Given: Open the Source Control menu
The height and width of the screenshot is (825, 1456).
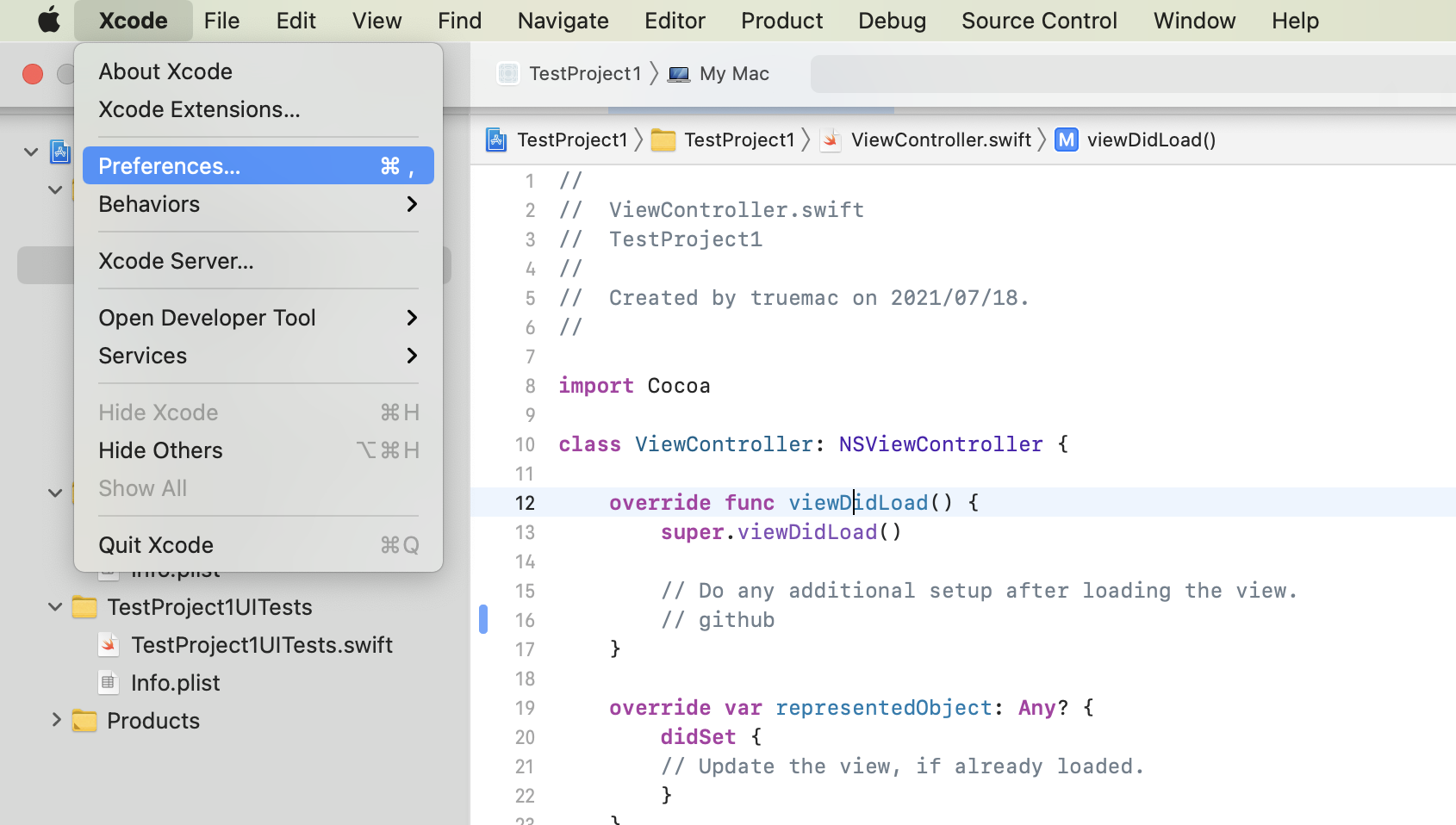Looking at the screenshot, I should point(1040,21).
